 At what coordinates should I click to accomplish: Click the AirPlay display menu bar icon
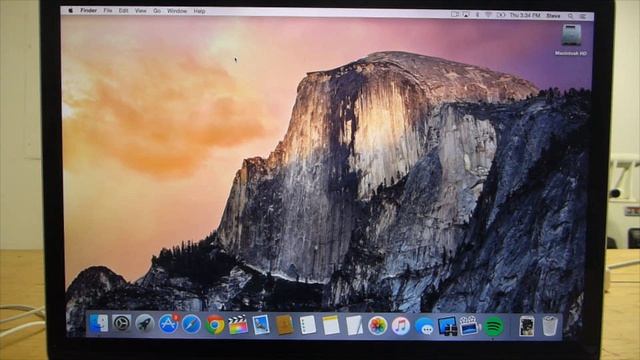[x=466, y=15]
